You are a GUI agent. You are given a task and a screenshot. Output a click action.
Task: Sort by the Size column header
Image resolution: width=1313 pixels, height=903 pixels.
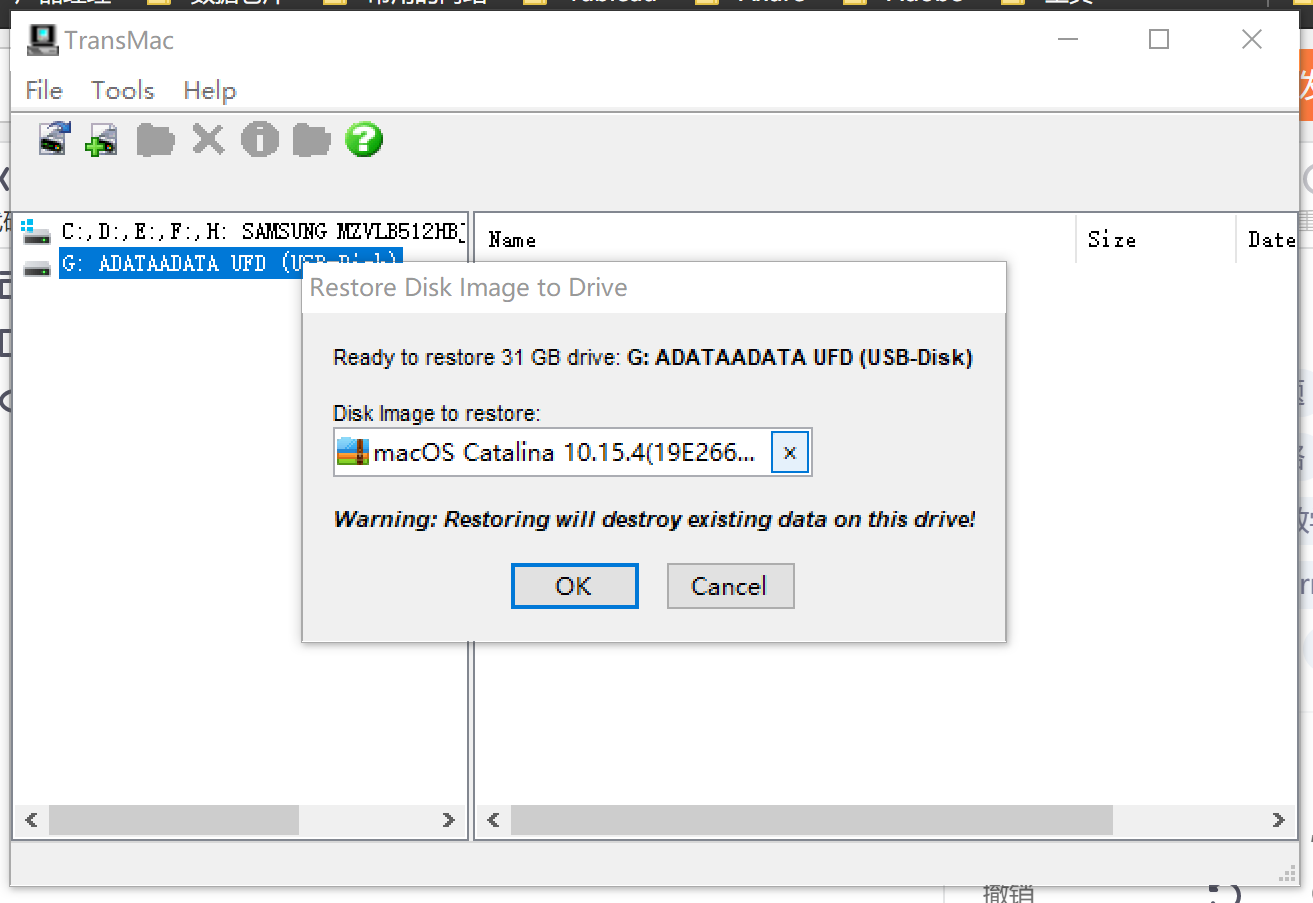[x=1156, y=239]
